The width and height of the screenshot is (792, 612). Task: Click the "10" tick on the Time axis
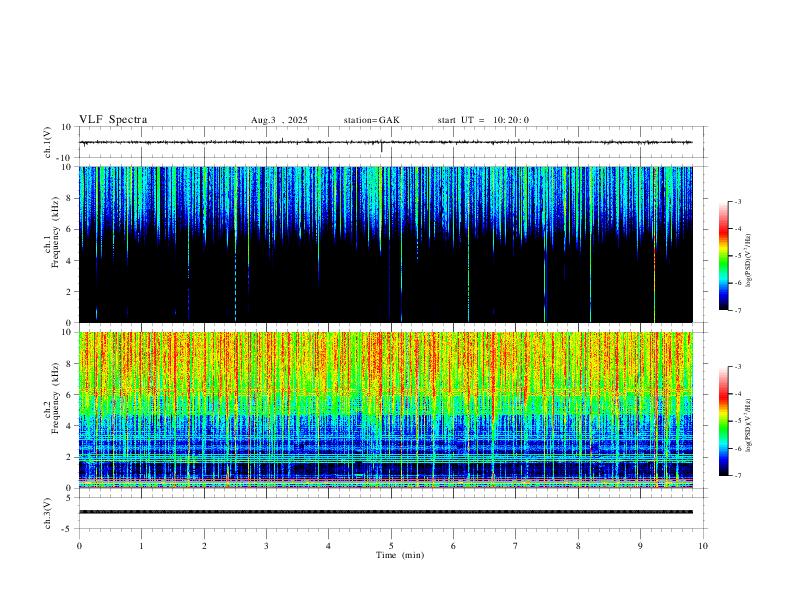coord(703,546)
